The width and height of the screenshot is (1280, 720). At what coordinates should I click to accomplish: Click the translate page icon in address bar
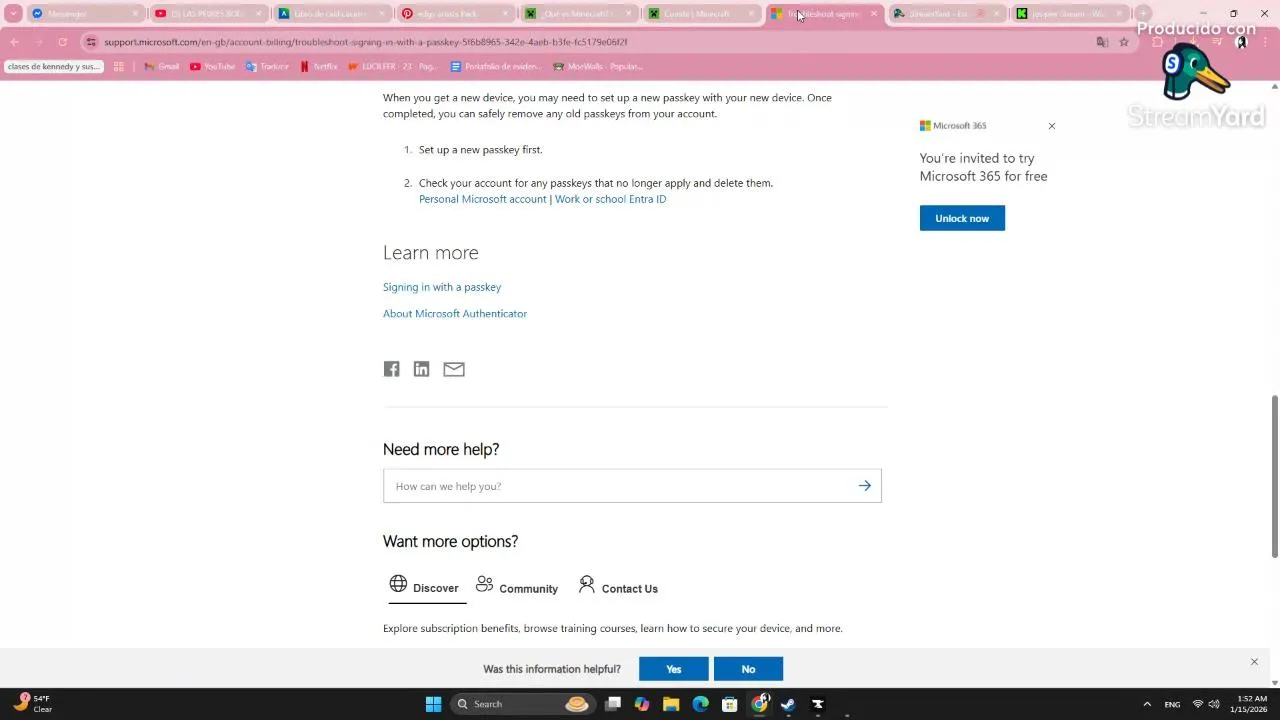coord(1102,42)
